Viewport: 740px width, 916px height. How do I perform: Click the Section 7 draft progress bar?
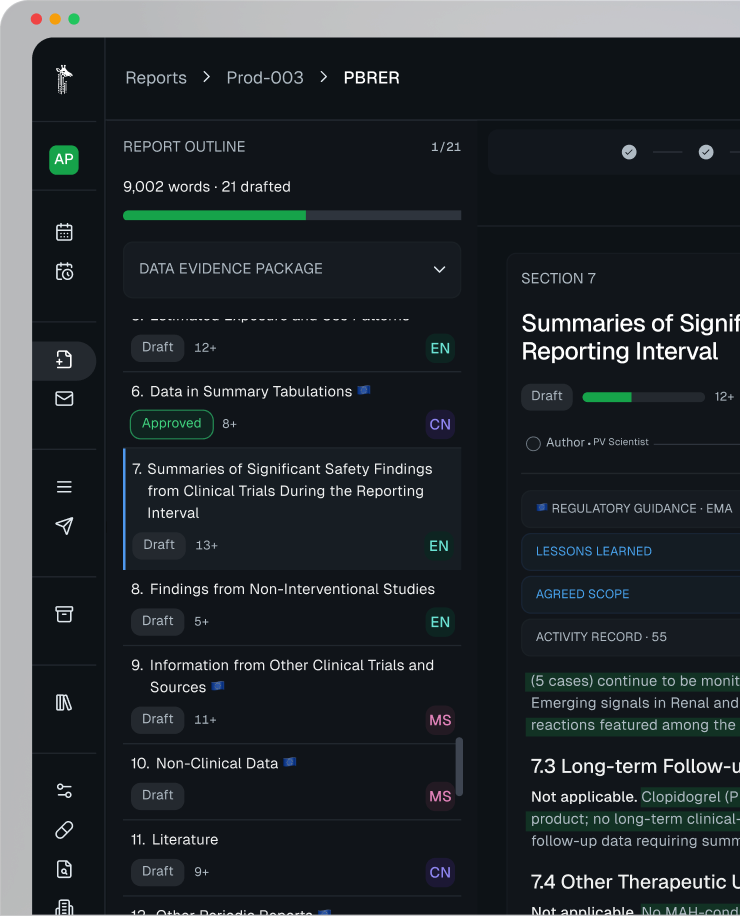coord(644,397)
